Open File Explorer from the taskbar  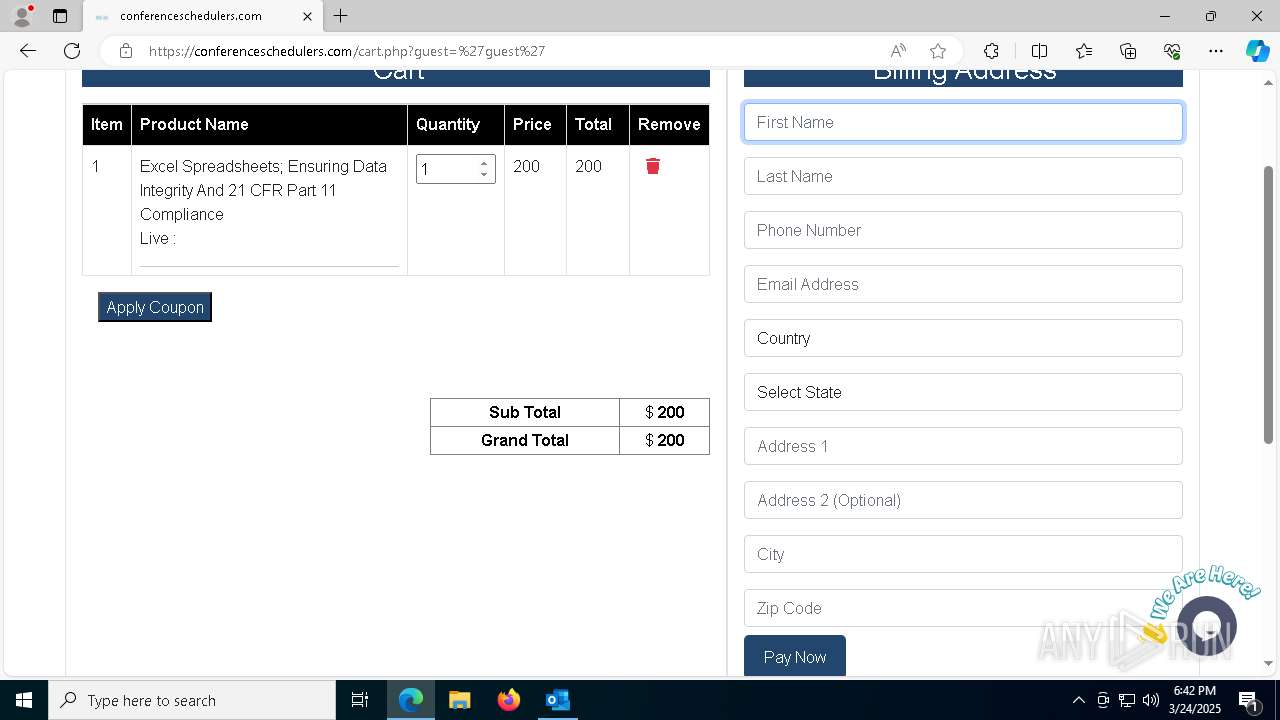459,700
